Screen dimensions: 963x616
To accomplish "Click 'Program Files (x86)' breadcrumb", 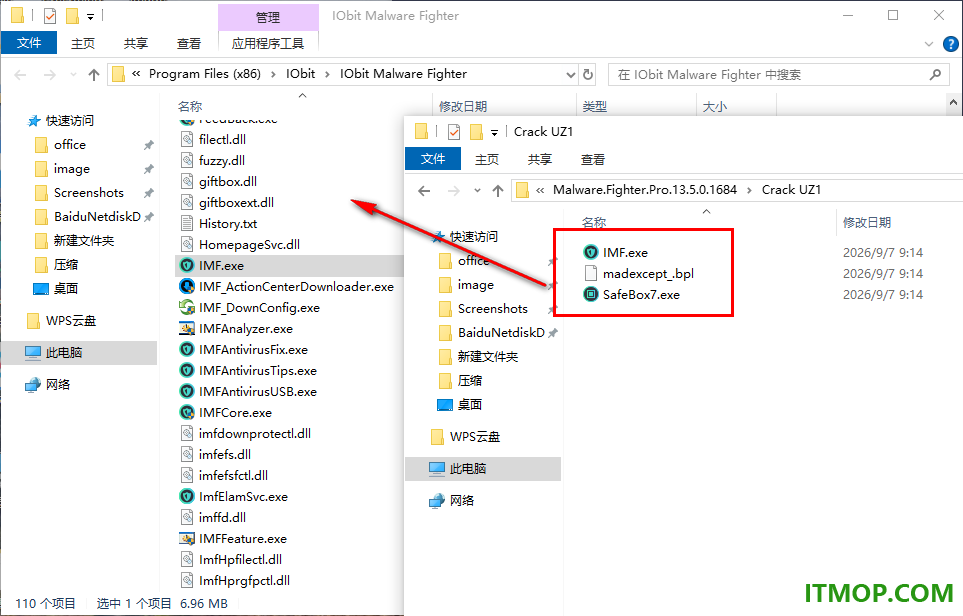I will click(205, 74).
